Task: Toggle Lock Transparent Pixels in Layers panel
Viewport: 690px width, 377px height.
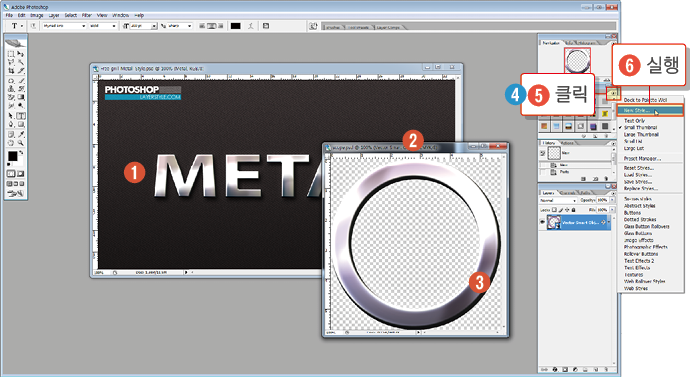Action: point(555,210)
